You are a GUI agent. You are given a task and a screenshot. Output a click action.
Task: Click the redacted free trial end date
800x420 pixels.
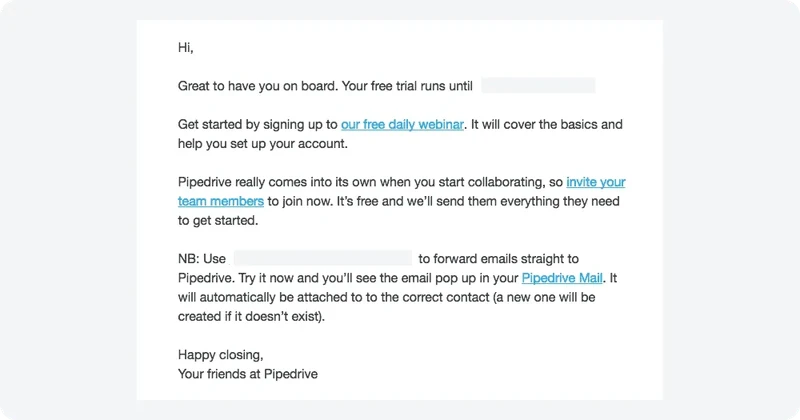point(538,86)
